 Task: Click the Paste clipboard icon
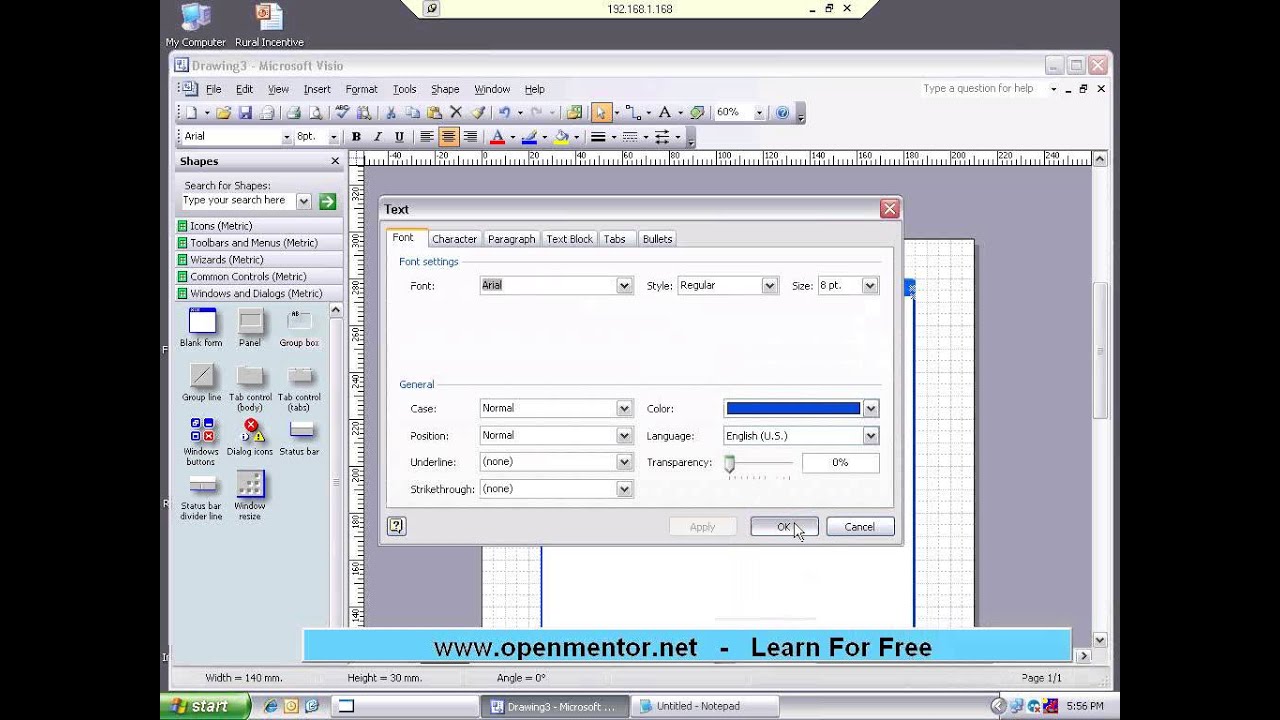coord(434,113)
